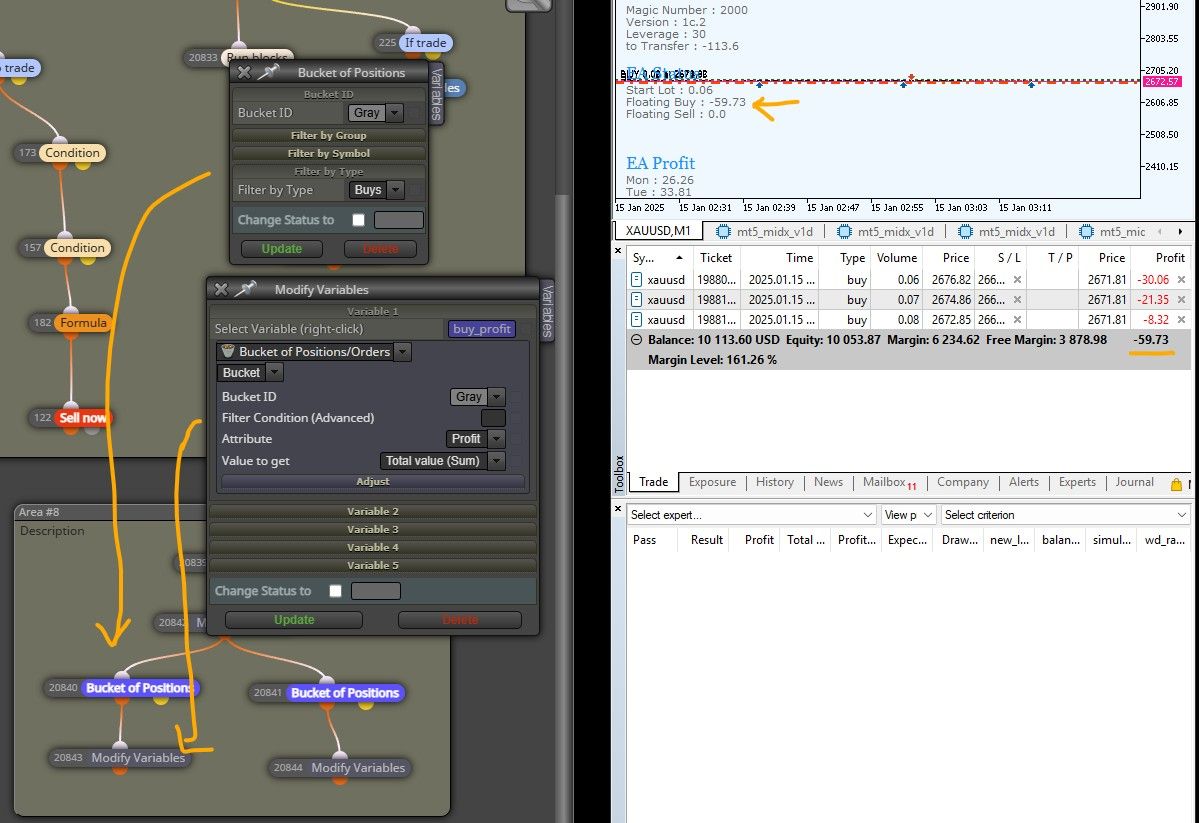Click the position icon of the 2676.82 trade
Image resolution: width=1199 pixels, height=823 pixels.
(636, 280)
